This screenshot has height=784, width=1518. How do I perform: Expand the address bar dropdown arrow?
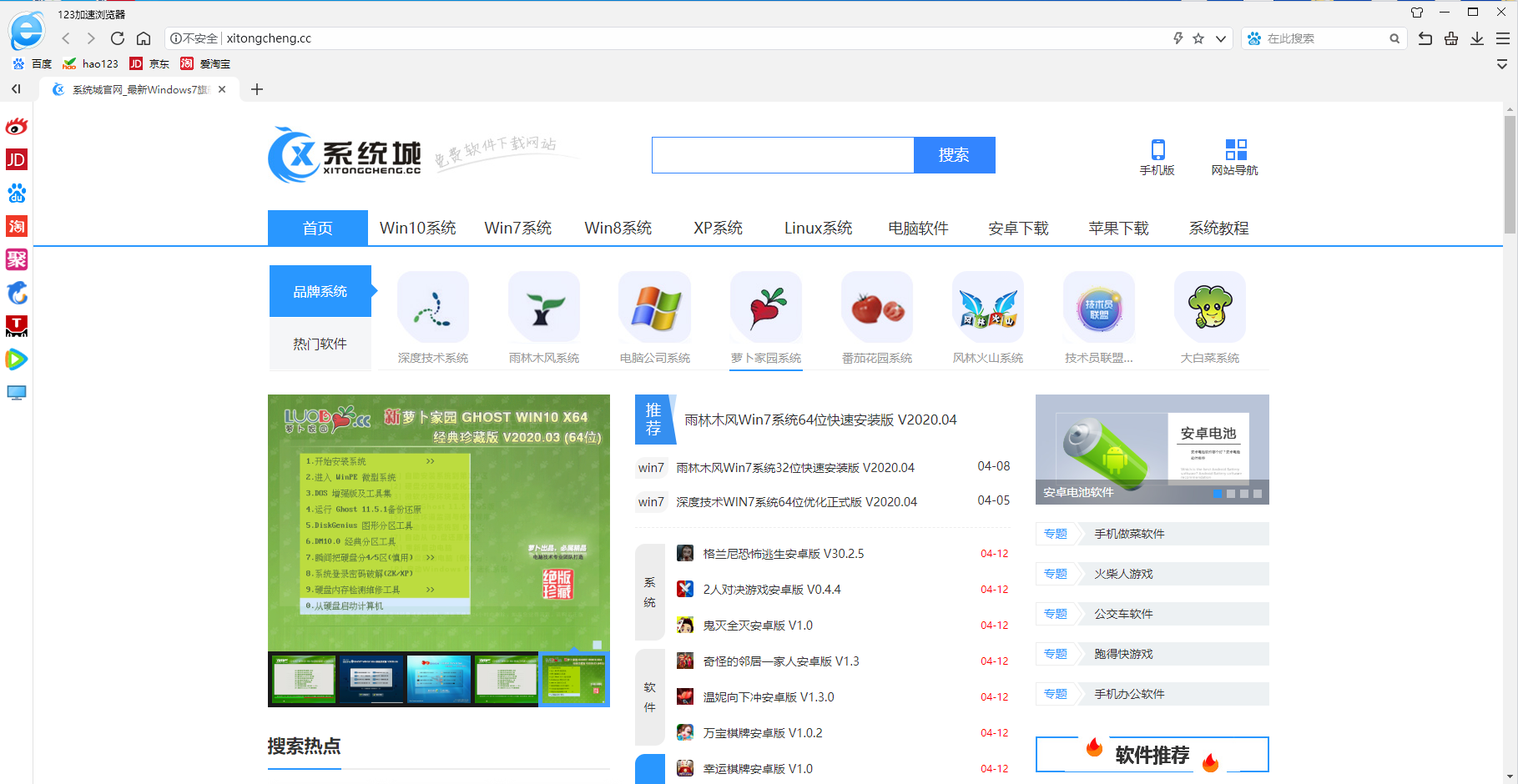pos(1221,38)
